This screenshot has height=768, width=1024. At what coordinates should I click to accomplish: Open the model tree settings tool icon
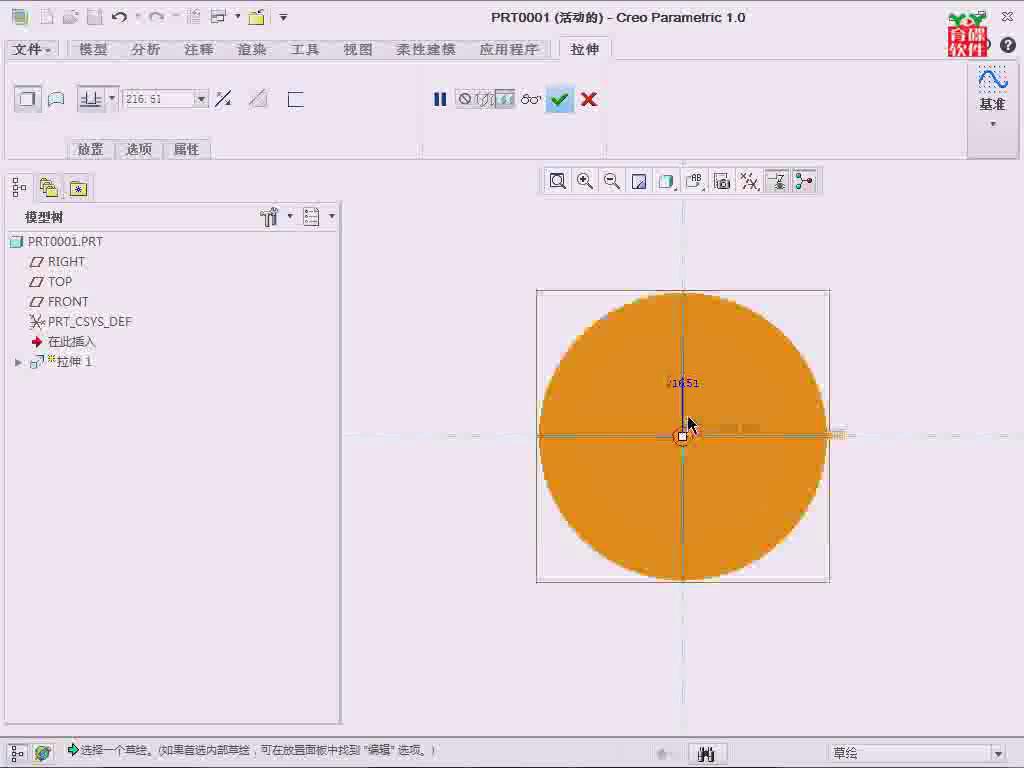click(269, 217)
